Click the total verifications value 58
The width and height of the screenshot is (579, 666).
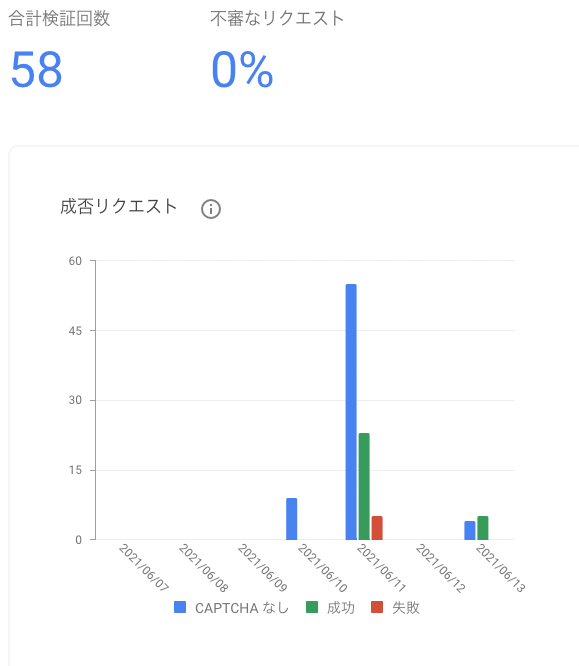[x=37, y=70]
